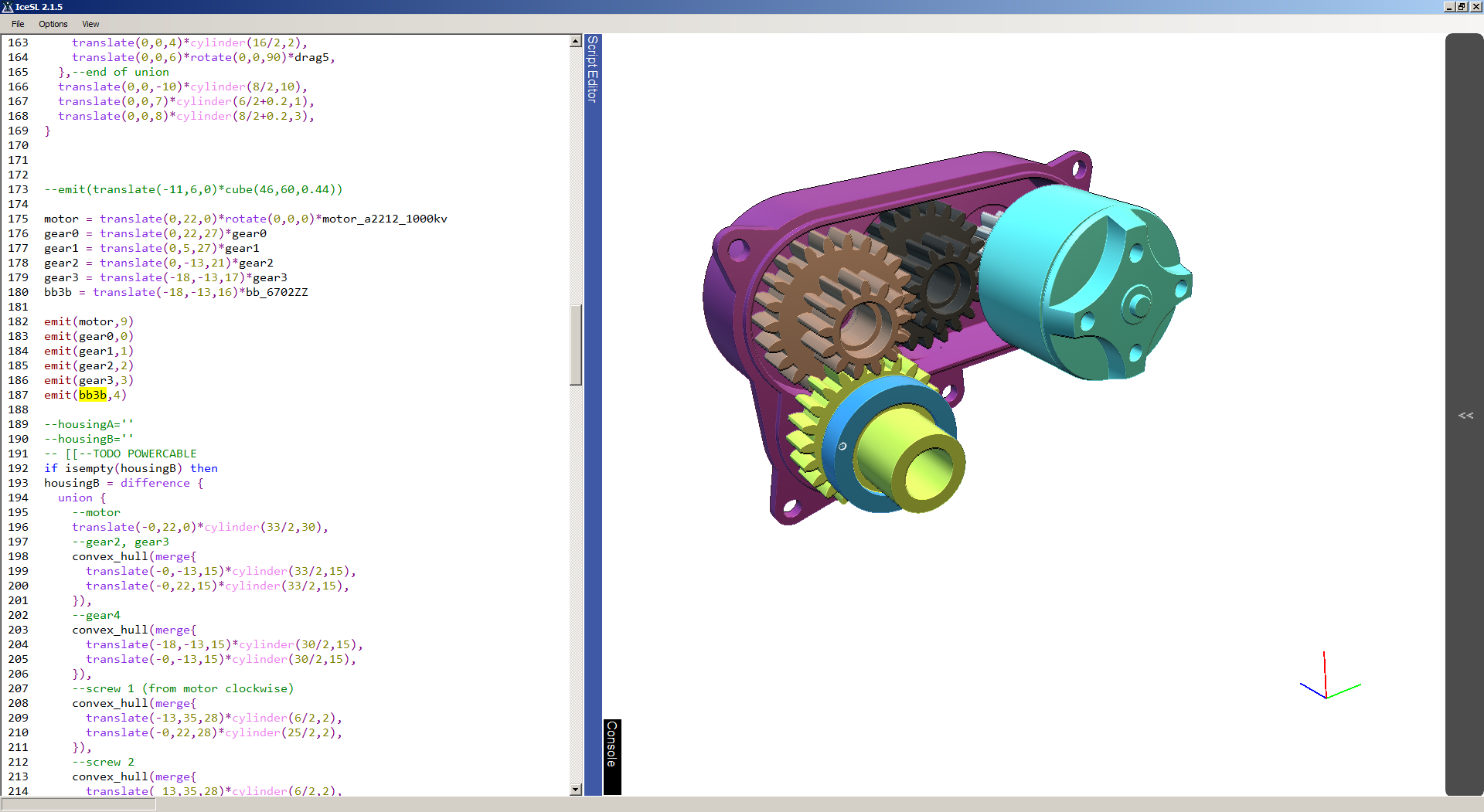Minimize the IceSL window

(1449, 7)
